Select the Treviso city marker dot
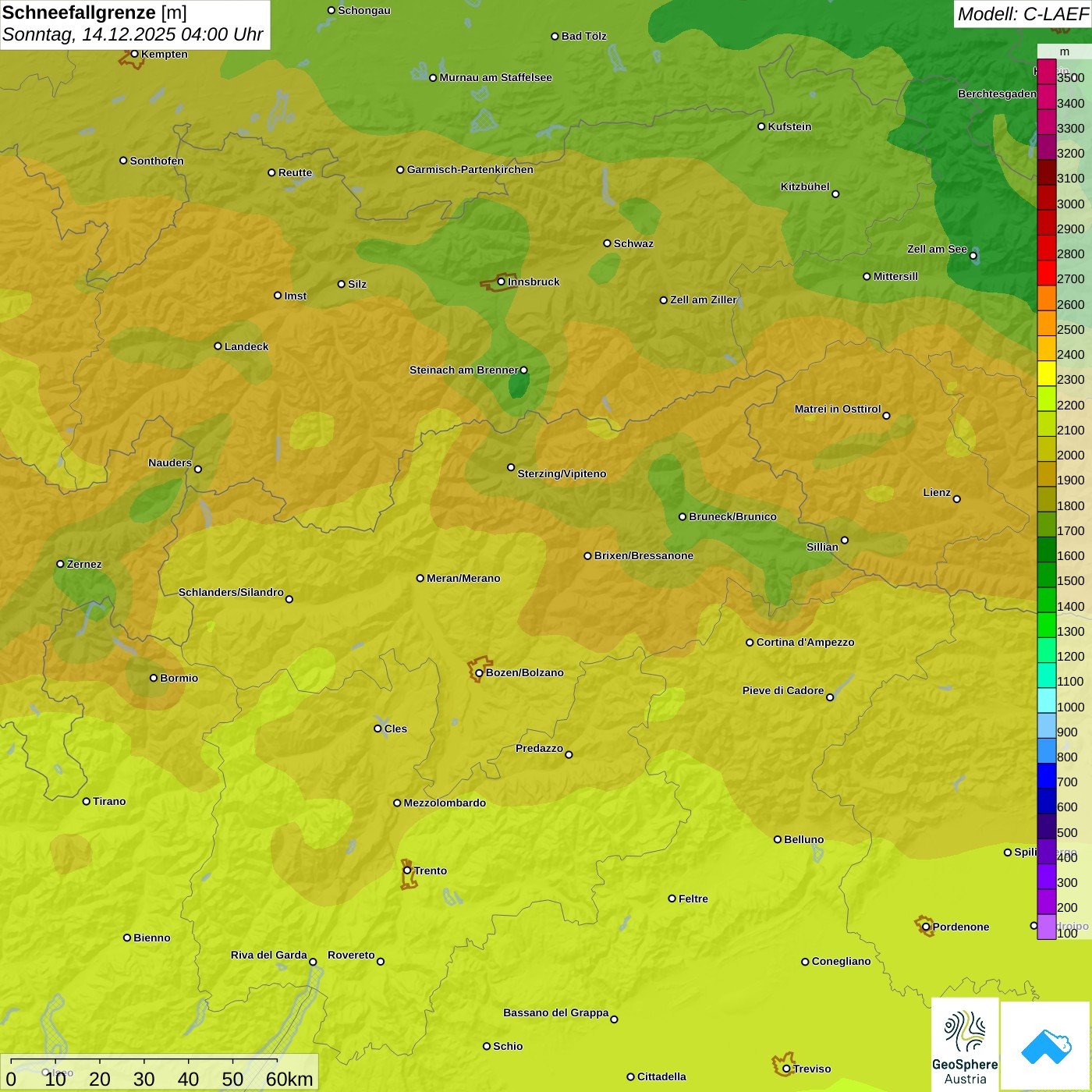 coord(786,1069)
